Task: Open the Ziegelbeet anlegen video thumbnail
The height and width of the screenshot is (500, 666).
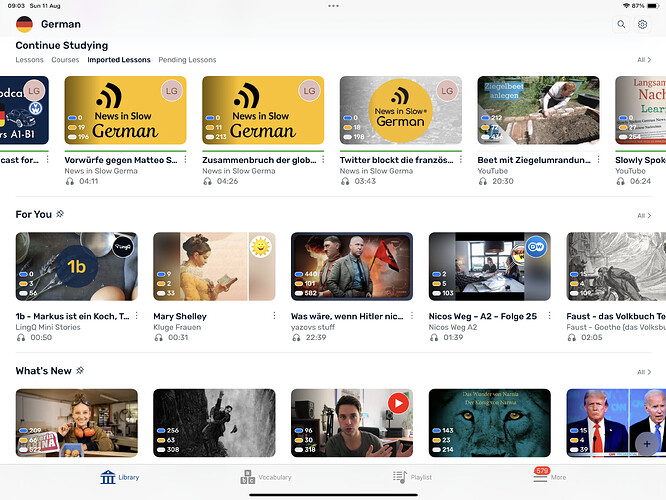Action: [539, 110]
